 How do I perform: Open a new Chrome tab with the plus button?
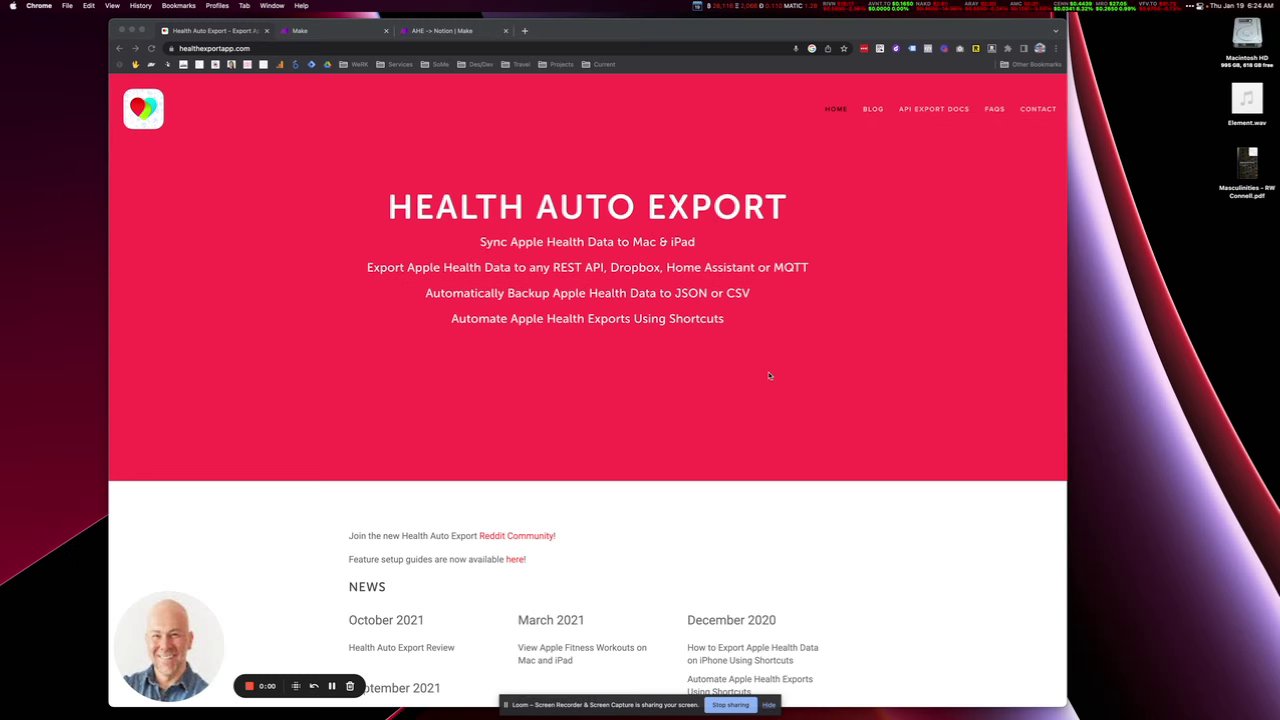coord(524,31)
